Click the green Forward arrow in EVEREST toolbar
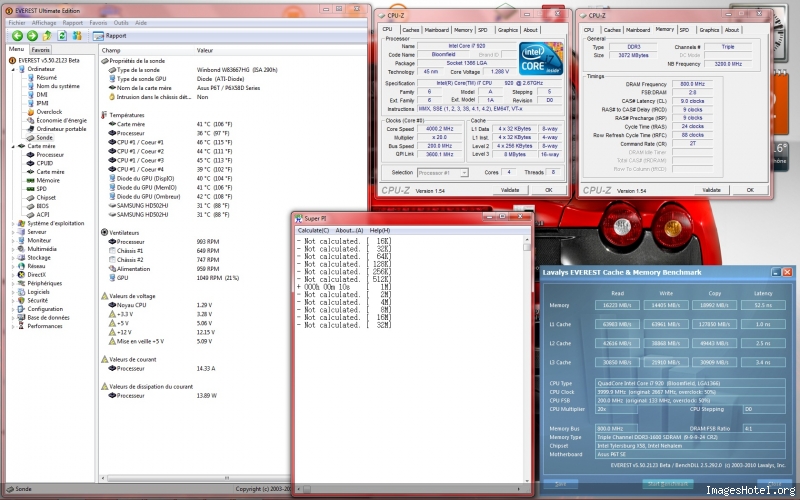This screenshot has height=500, width=800. click(x=32, y=35)
